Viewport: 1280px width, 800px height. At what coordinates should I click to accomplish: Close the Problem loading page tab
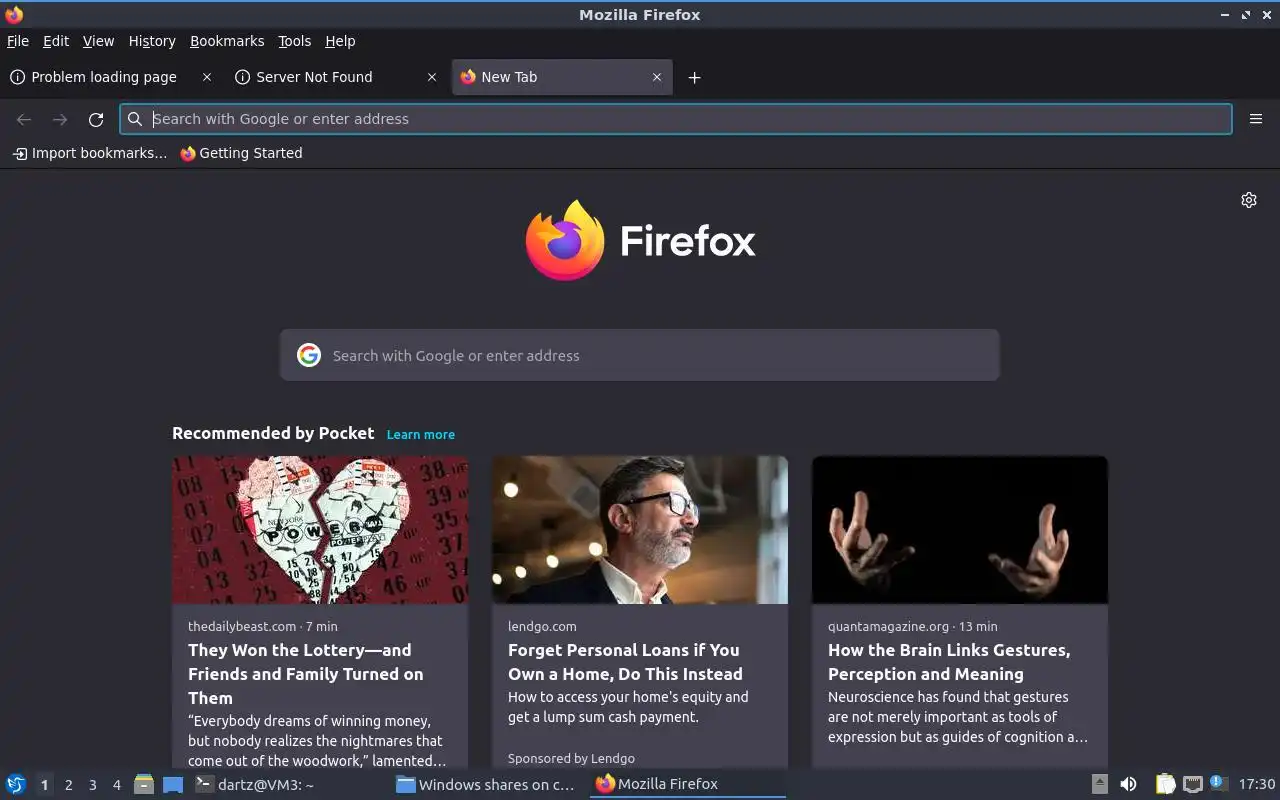(x=207, y=77)
